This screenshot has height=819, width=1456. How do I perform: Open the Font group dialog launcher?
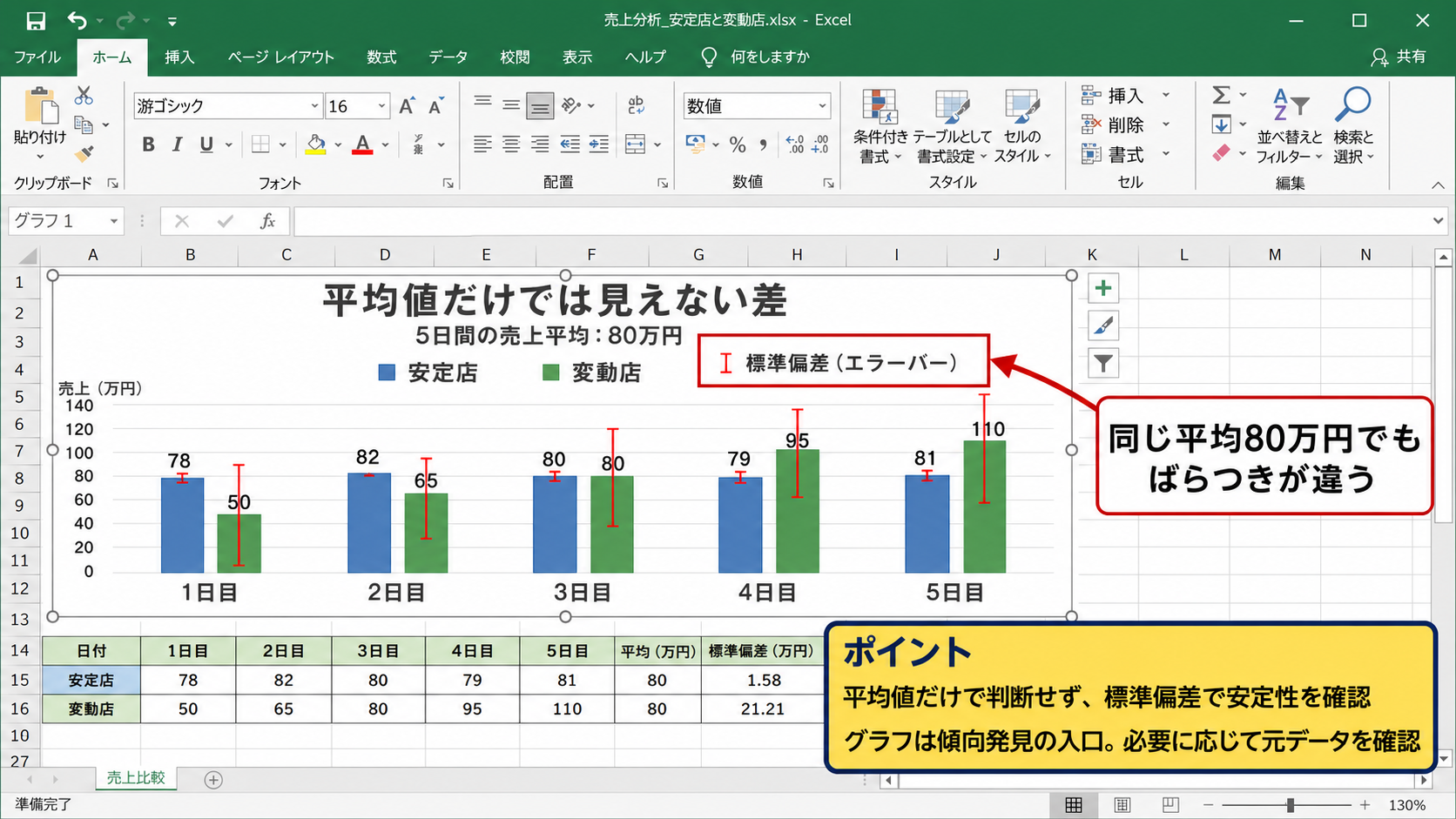point(448,184)
